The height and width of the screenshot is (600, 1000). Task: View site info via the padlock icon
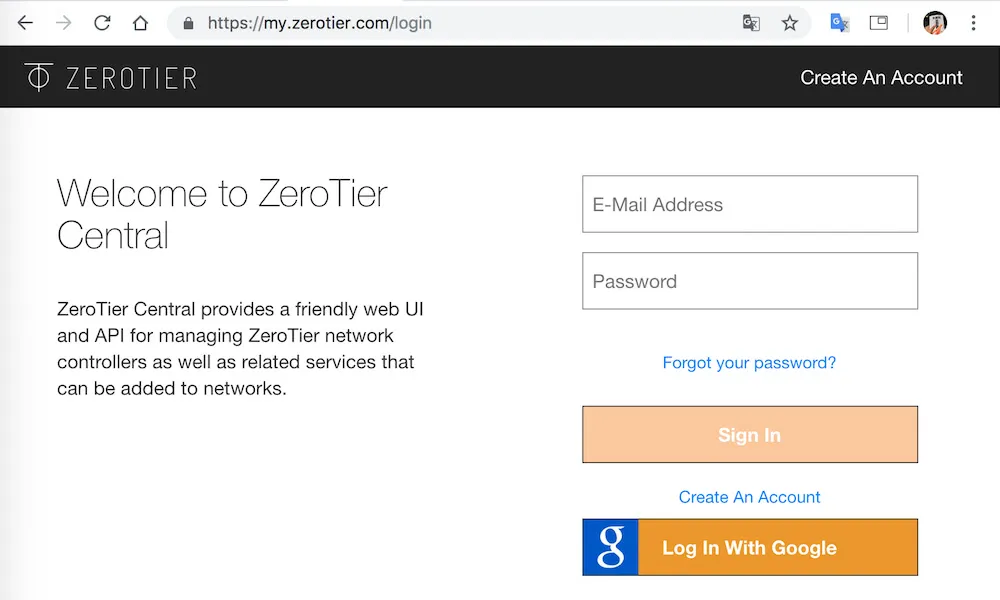188,23
